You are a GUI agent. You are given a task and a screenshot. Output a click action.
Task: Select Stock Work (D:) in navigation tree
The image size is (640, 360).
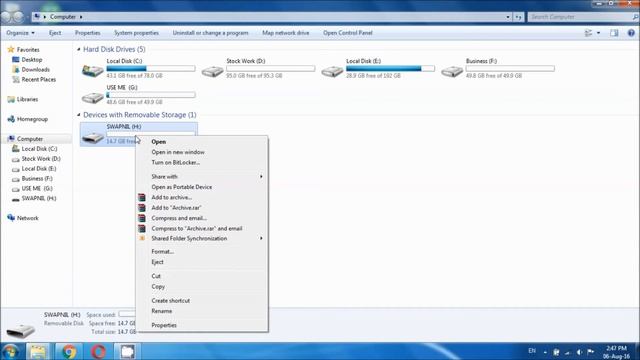(41, 159)
